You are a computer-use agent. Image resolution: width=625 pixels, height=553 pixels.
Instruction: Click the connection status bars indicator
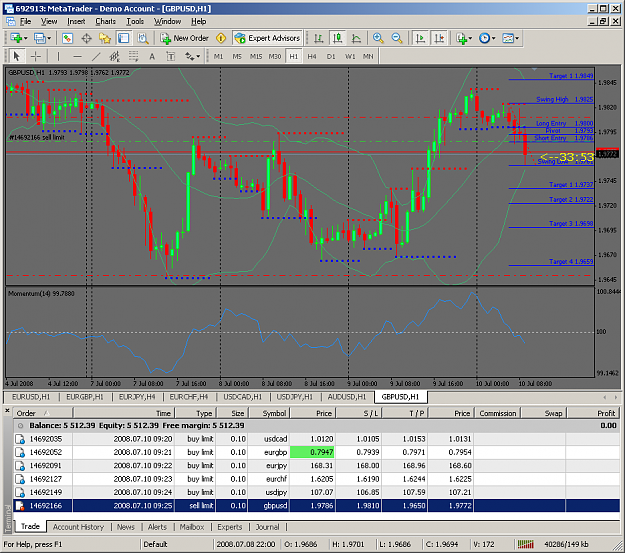point(525,544)
